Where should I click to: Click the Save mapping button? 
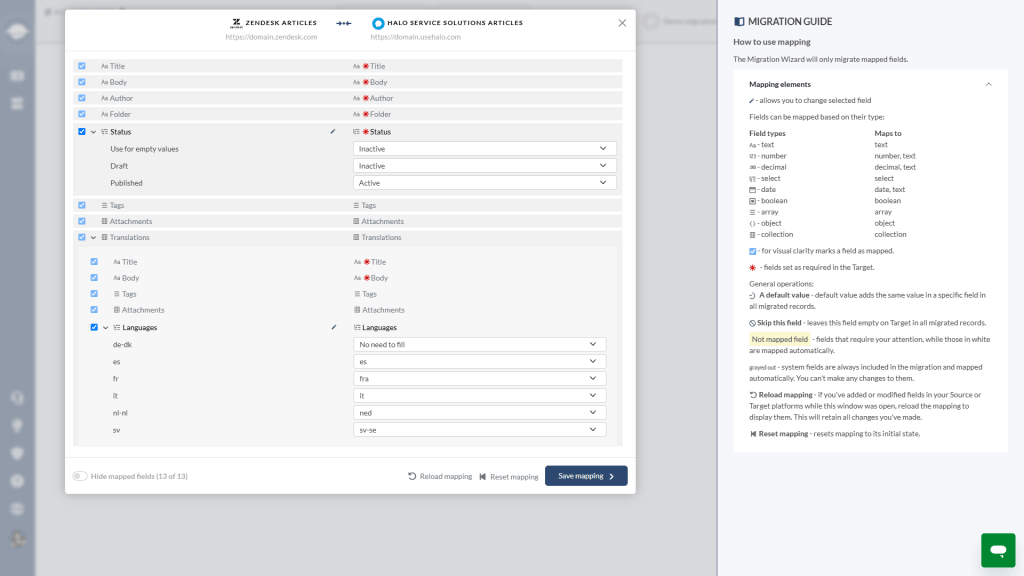[586, 476]
